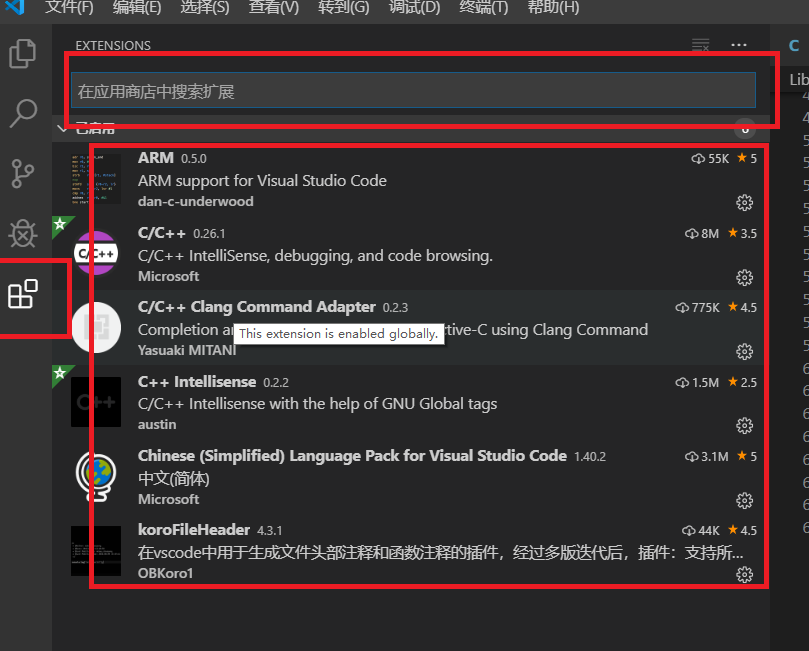Open the Search view in activity bar
The height and width of the screenshot is (651, 809).
pyautogui.click(x=23, y=113)
